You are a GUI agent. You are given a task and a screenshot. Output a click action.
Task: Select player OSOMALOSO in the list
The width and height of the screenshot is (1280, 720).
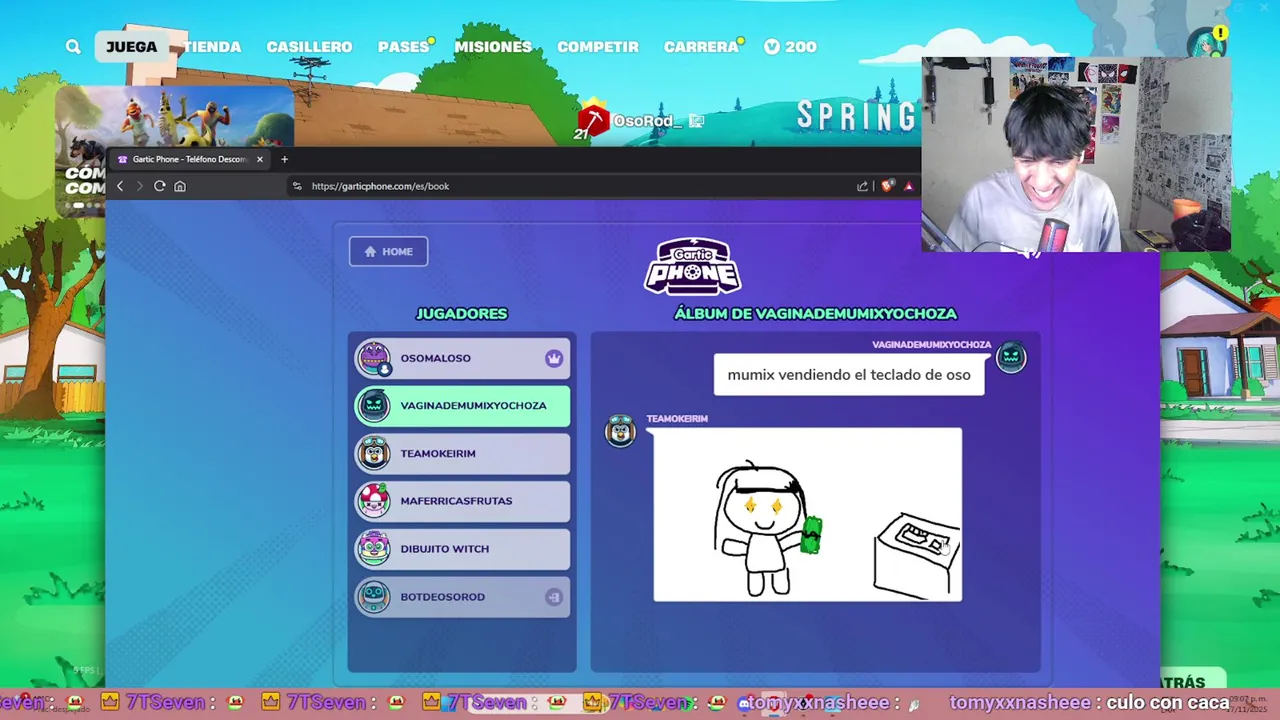(462, 358)
